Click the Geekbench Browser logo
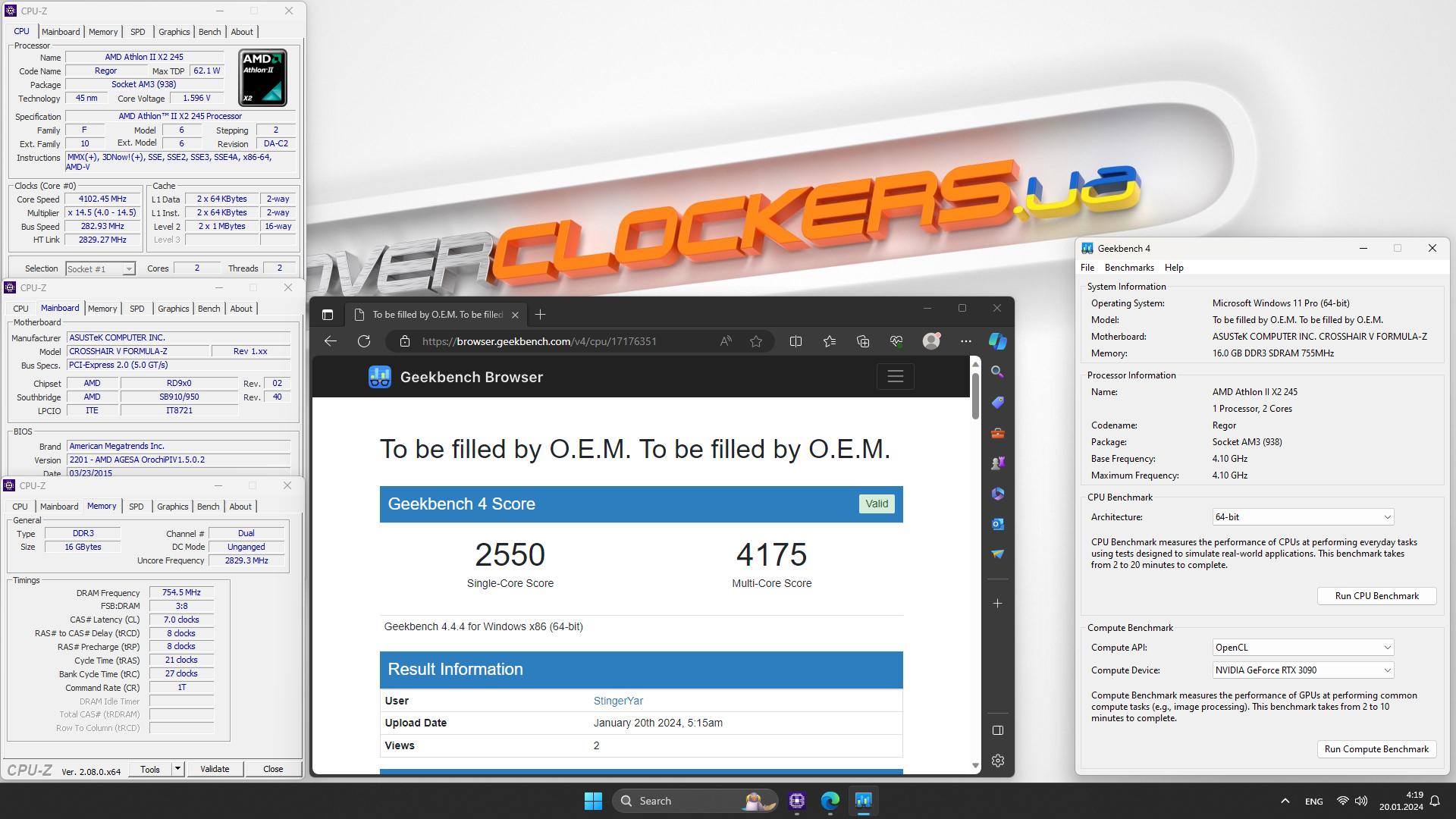Screen dimensions: 1456x819 coord(380,377)
